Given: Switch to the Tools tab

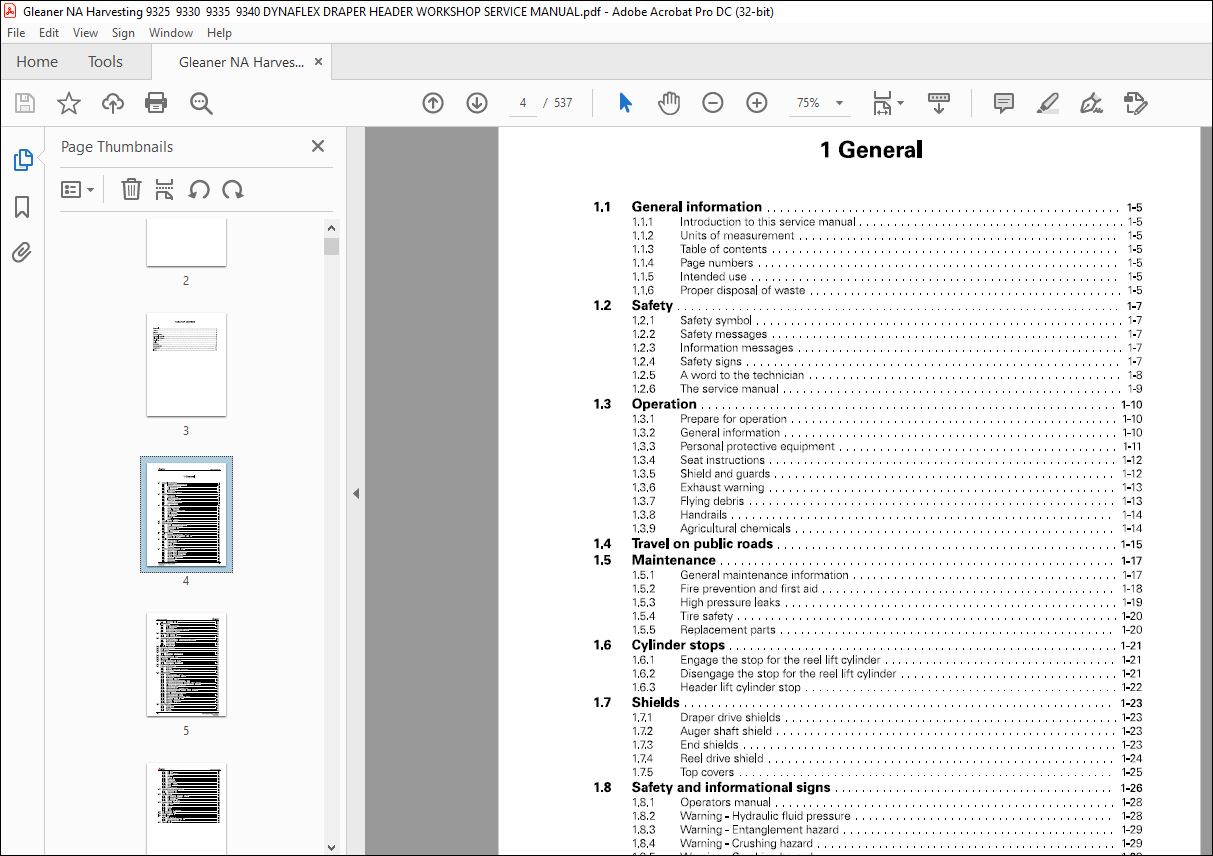Looking at the screenshot, I should (x=105, y=62).
